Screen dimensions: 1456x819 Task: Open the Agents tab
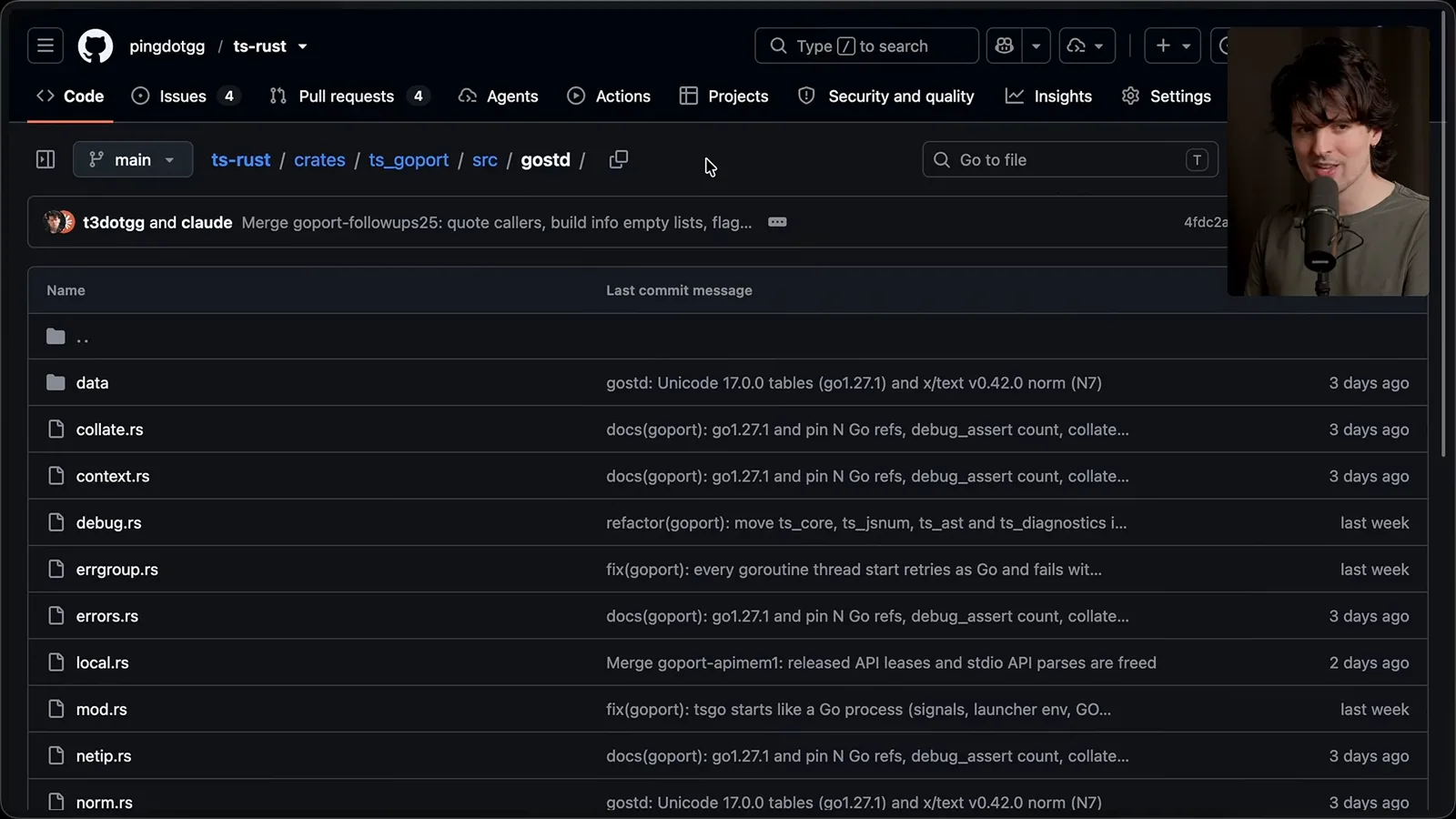498,96
